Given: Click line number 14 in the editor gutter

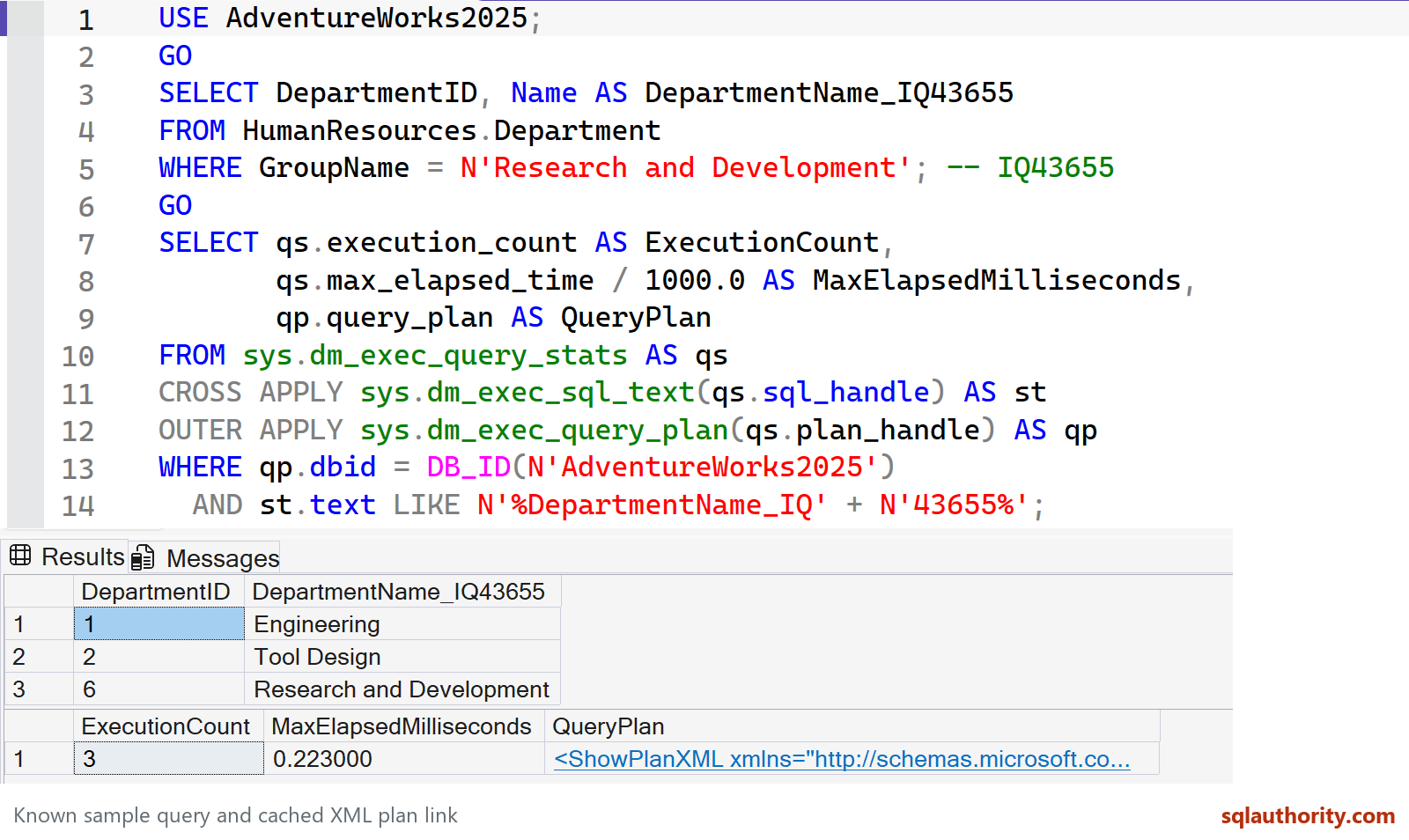Looking at the screenshot, I should coord(77,505).
